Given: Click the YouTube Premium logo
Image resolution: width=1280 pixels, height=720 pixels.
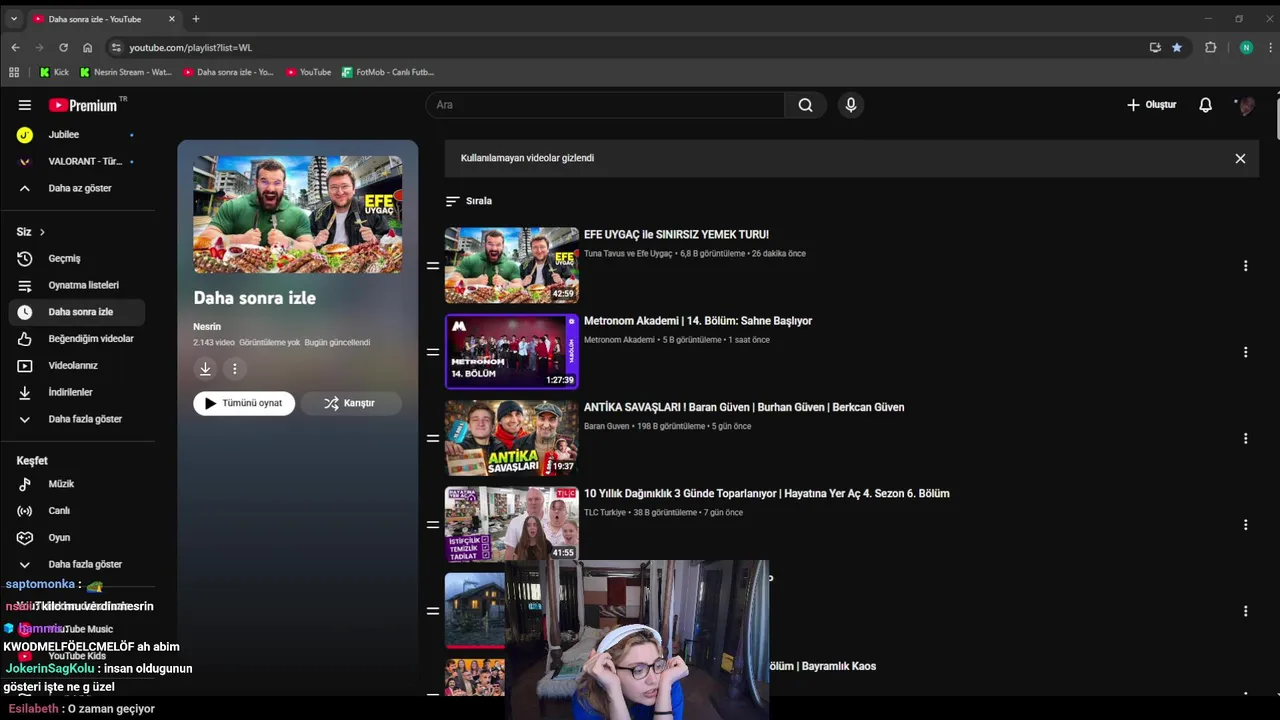Looking at the screenshot, I should [83, 105].
